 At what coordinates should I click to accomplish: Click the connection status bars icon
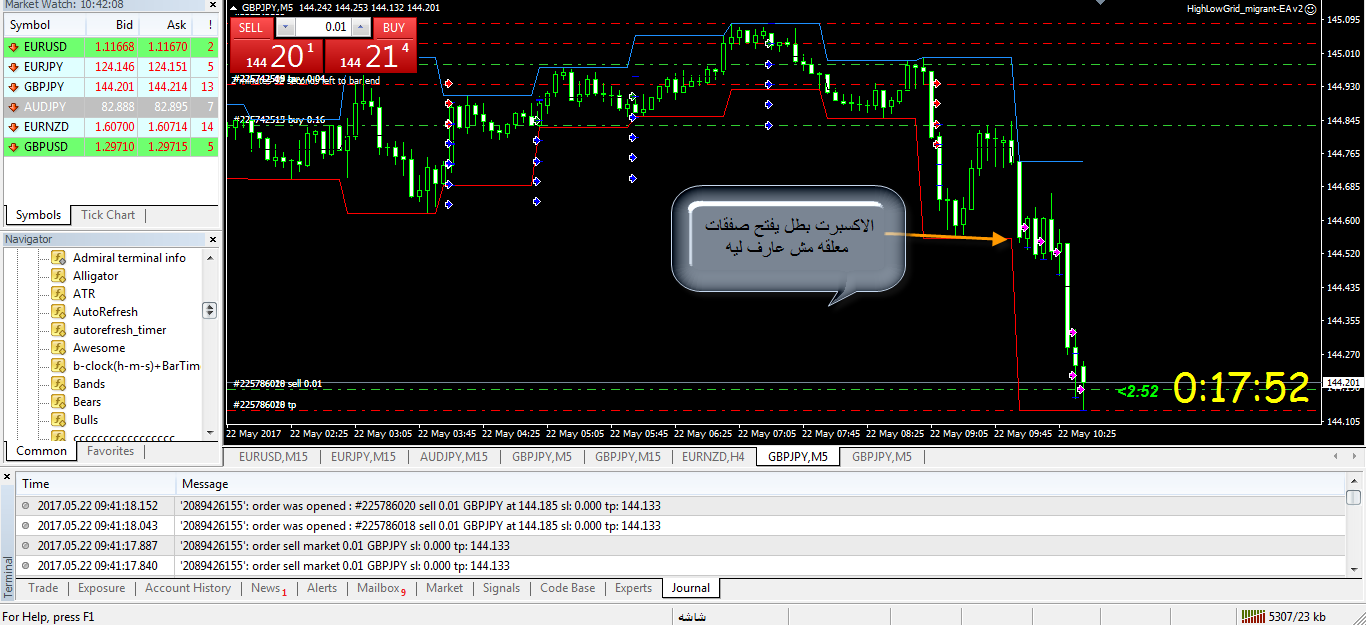click(x=1251, y=616)
